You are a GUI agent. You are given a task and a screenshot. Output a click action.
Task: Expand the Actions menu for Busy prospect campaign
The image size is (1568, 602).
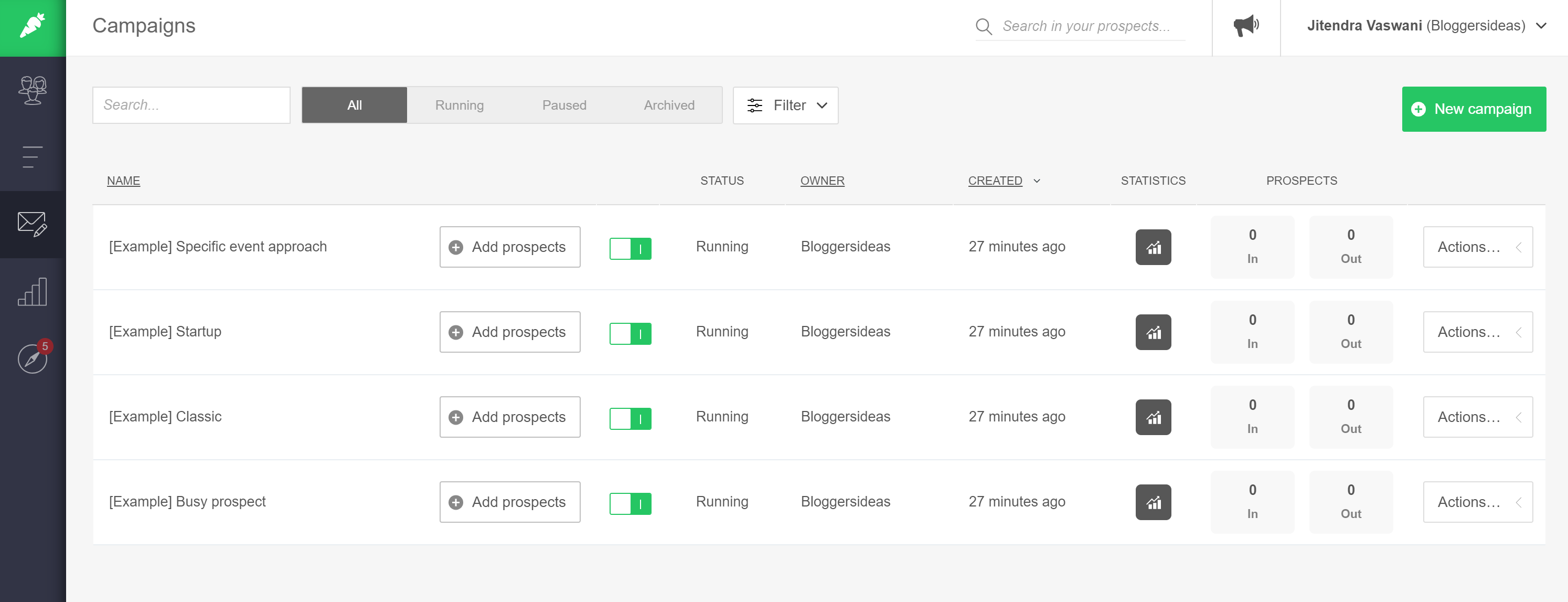(x=1478, y=502)
